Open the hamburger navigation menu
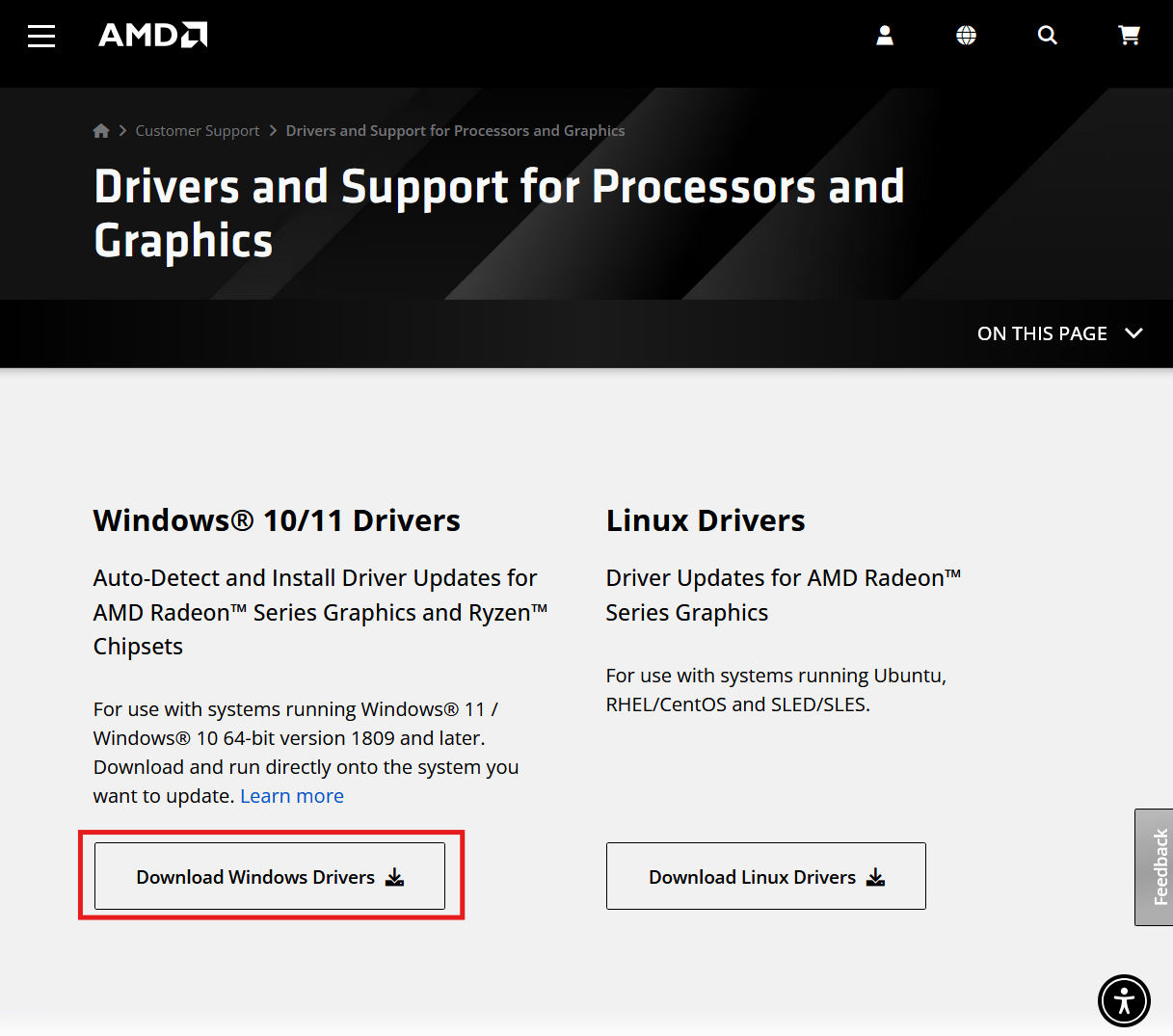Viewport: 1173px width, 1036px height. (x=40, y=35)
